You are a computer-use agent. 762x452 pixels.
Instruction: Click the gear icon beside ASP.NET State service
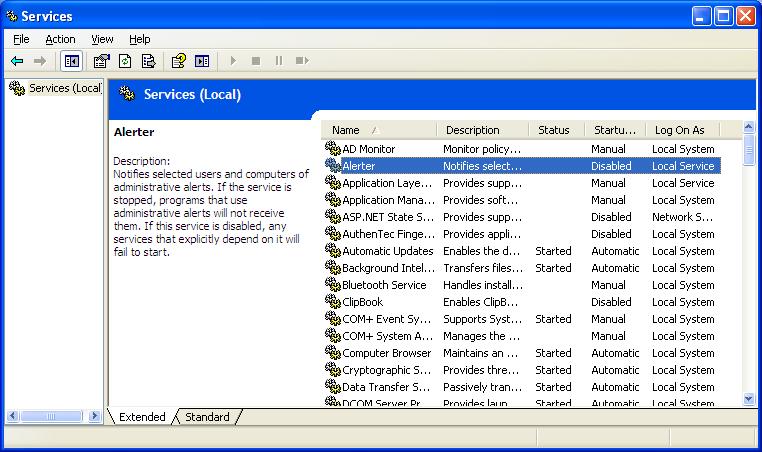pos(333,216)
